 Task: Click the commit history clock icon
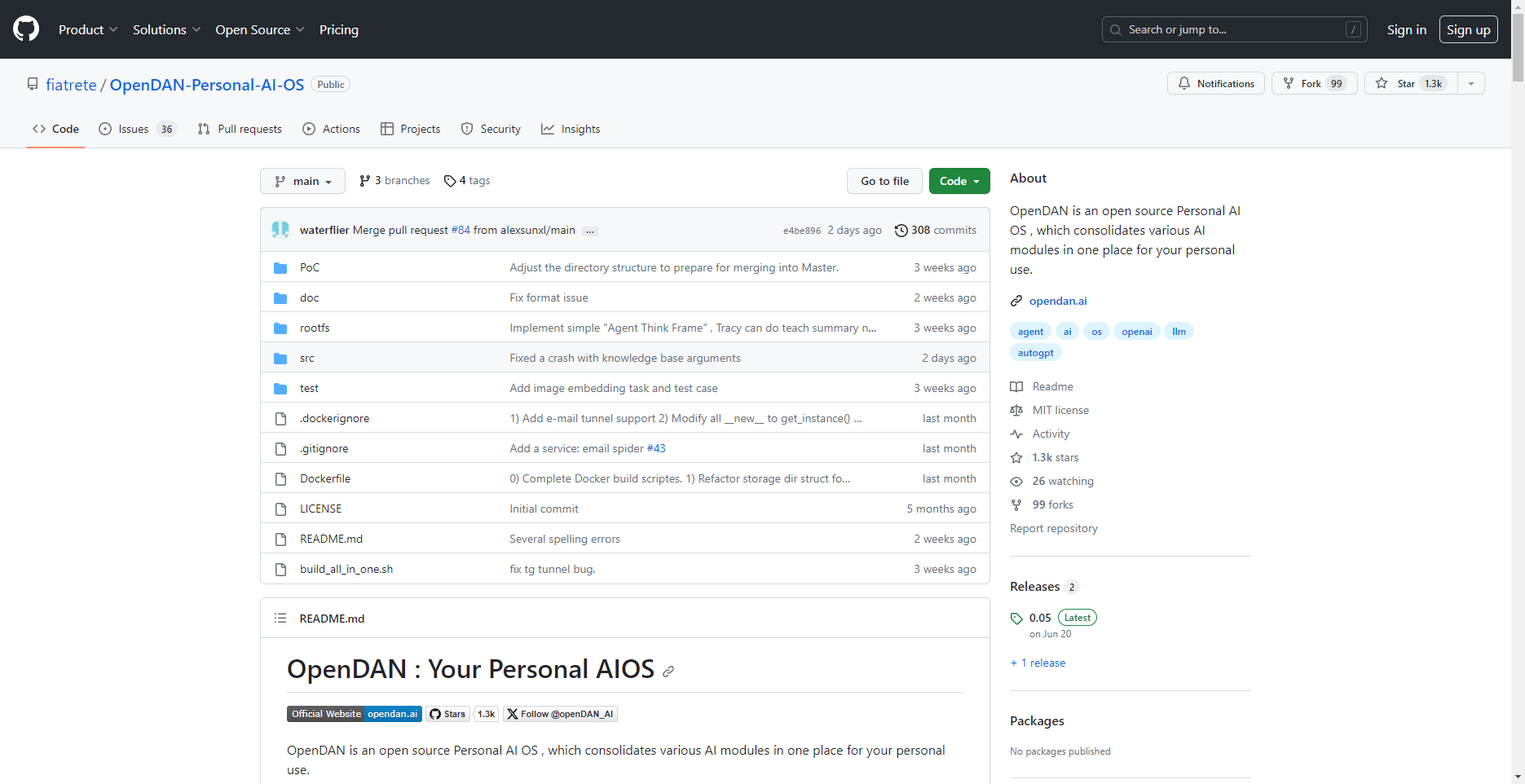901,231
